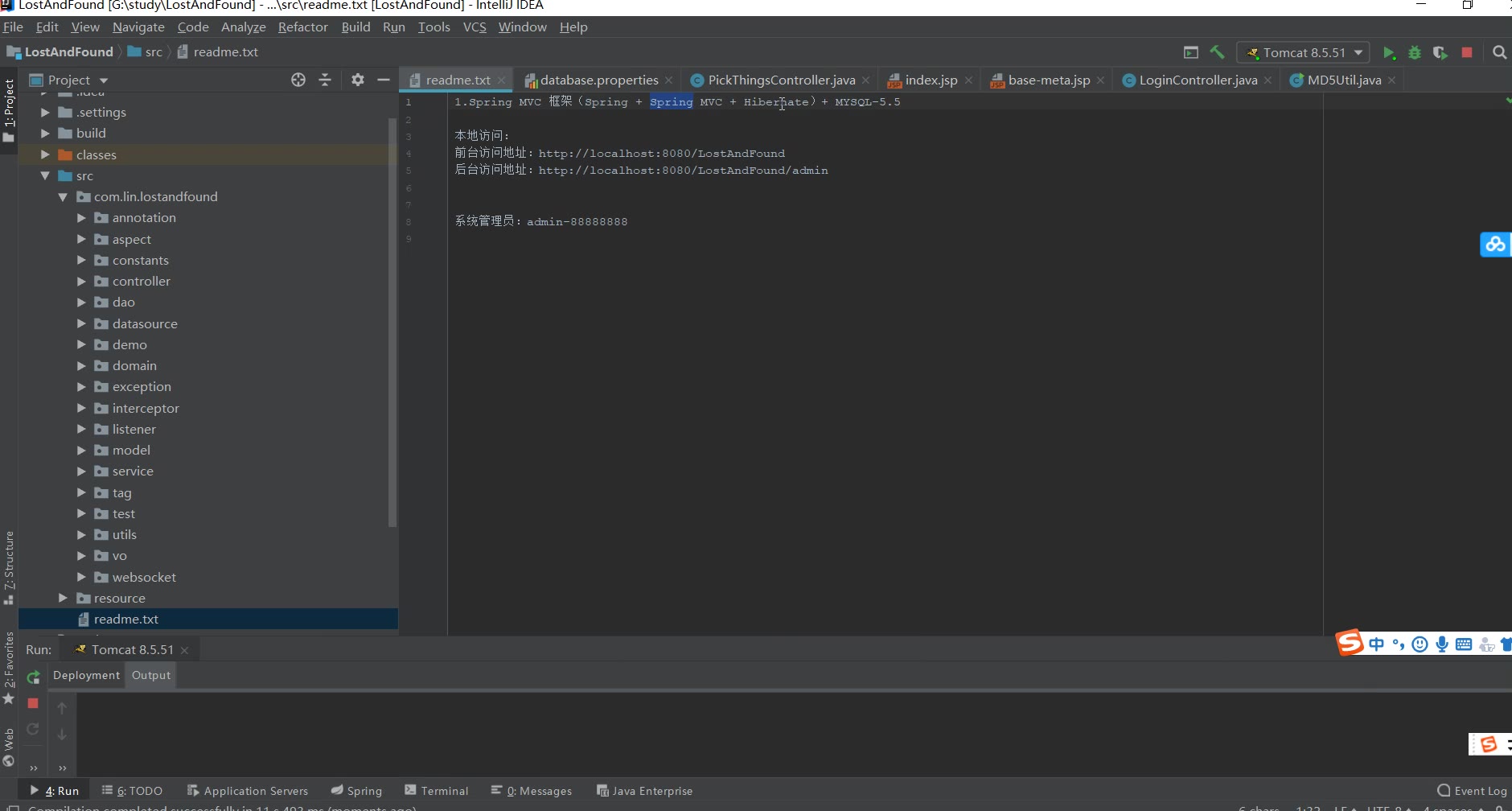The image size is (1512, 811).
Task: Click the down arrow in Run panel
Action: (62, 735)
